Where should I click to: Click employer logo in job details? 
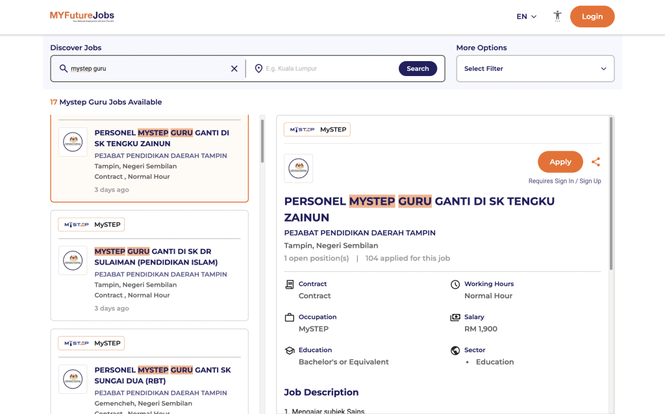pos(298,168)
